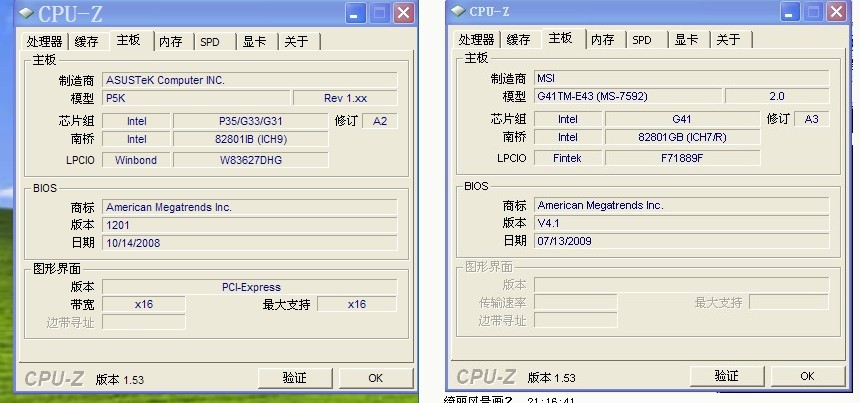Open the 缓存 tab in left CPU-Z window
The height and width of the screenshot is (403, 860).
click(87, 42)
